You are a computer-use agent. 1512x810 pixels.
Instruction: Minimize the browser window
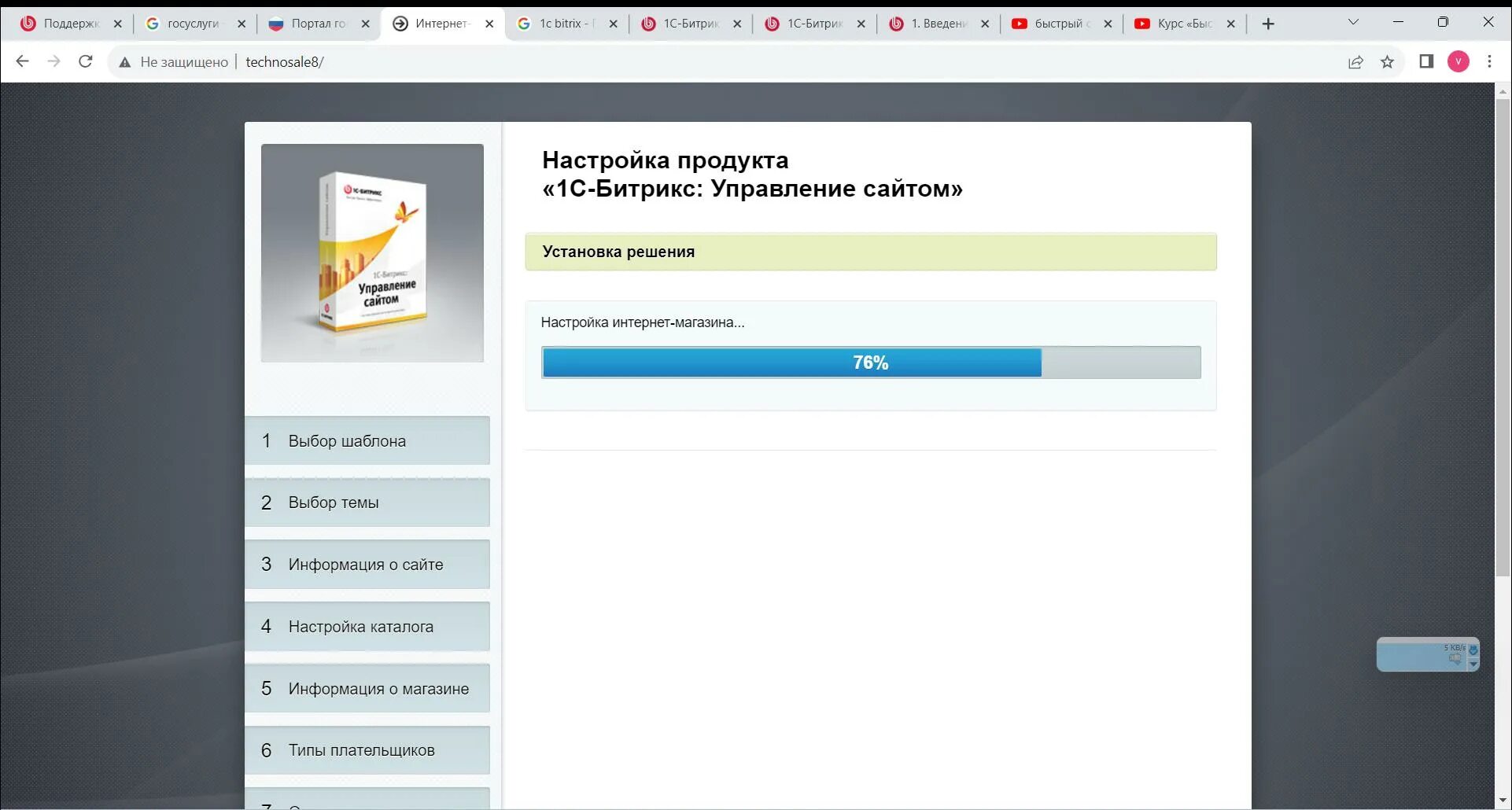point(1398,22)
